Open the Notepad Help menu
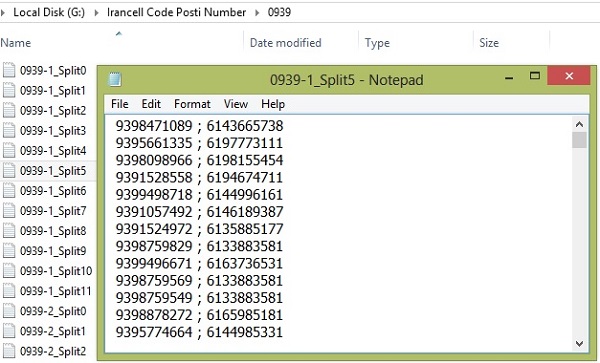Image resolution: width=600 pixels, height=363 pixels. (x=273, y=104)
